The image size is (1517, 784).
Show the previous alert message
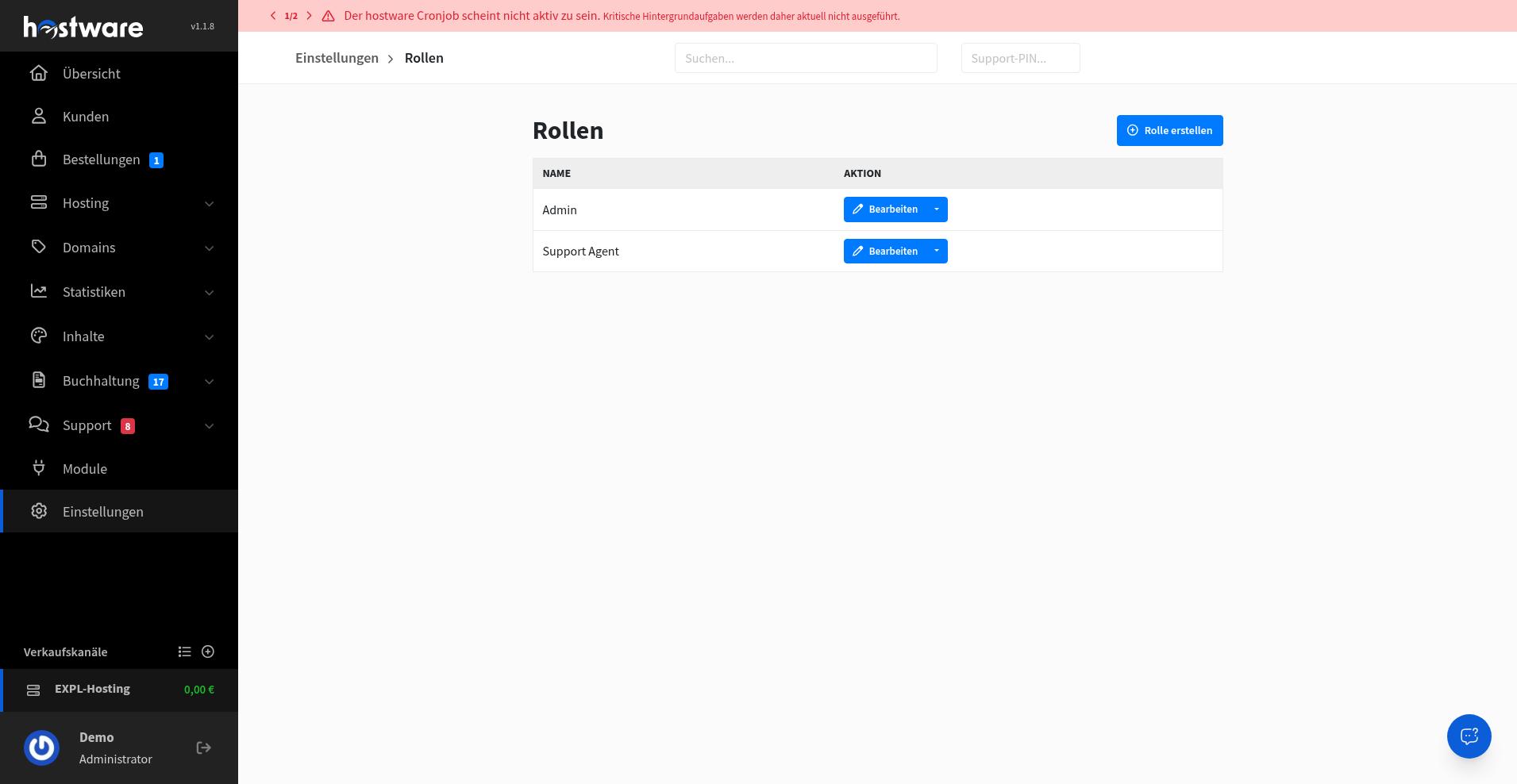273,16
